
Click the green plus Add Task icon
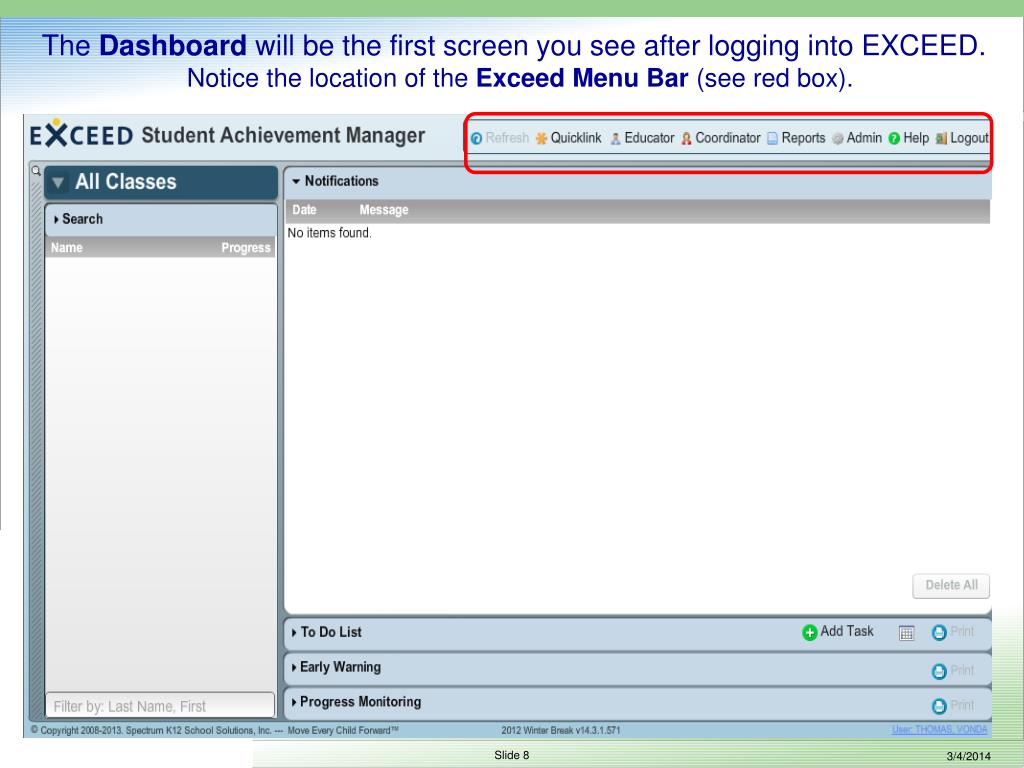tap(810, 632)
